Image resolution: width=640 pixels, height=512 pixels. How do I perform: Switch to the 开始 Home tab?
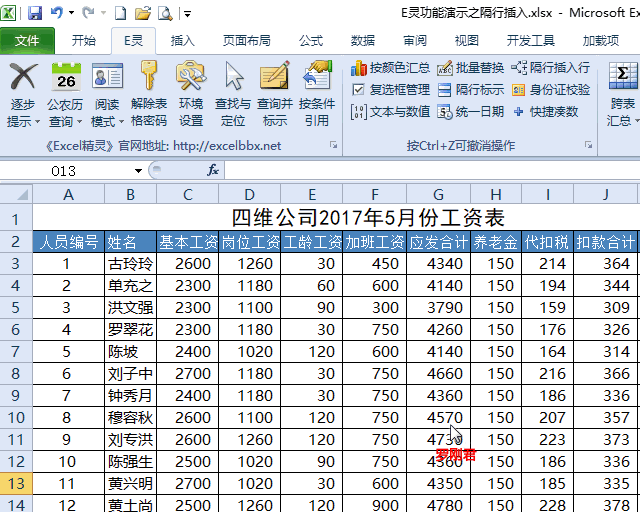(x=84, y=40)
